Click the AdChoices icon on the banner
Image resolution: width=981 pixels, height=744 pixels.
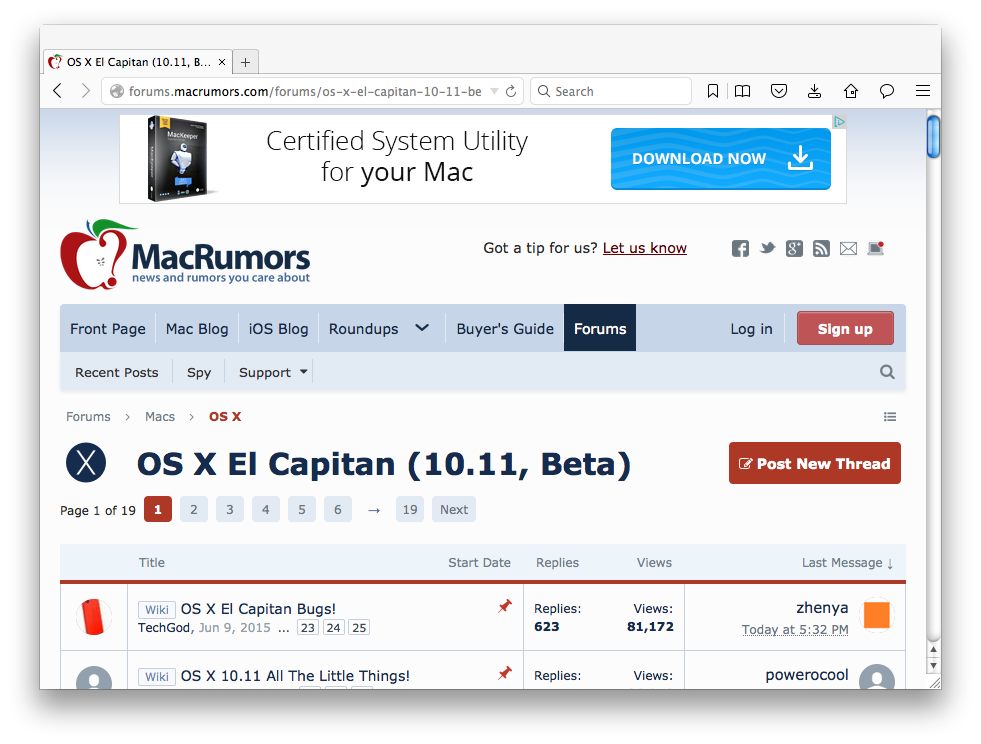839,122
